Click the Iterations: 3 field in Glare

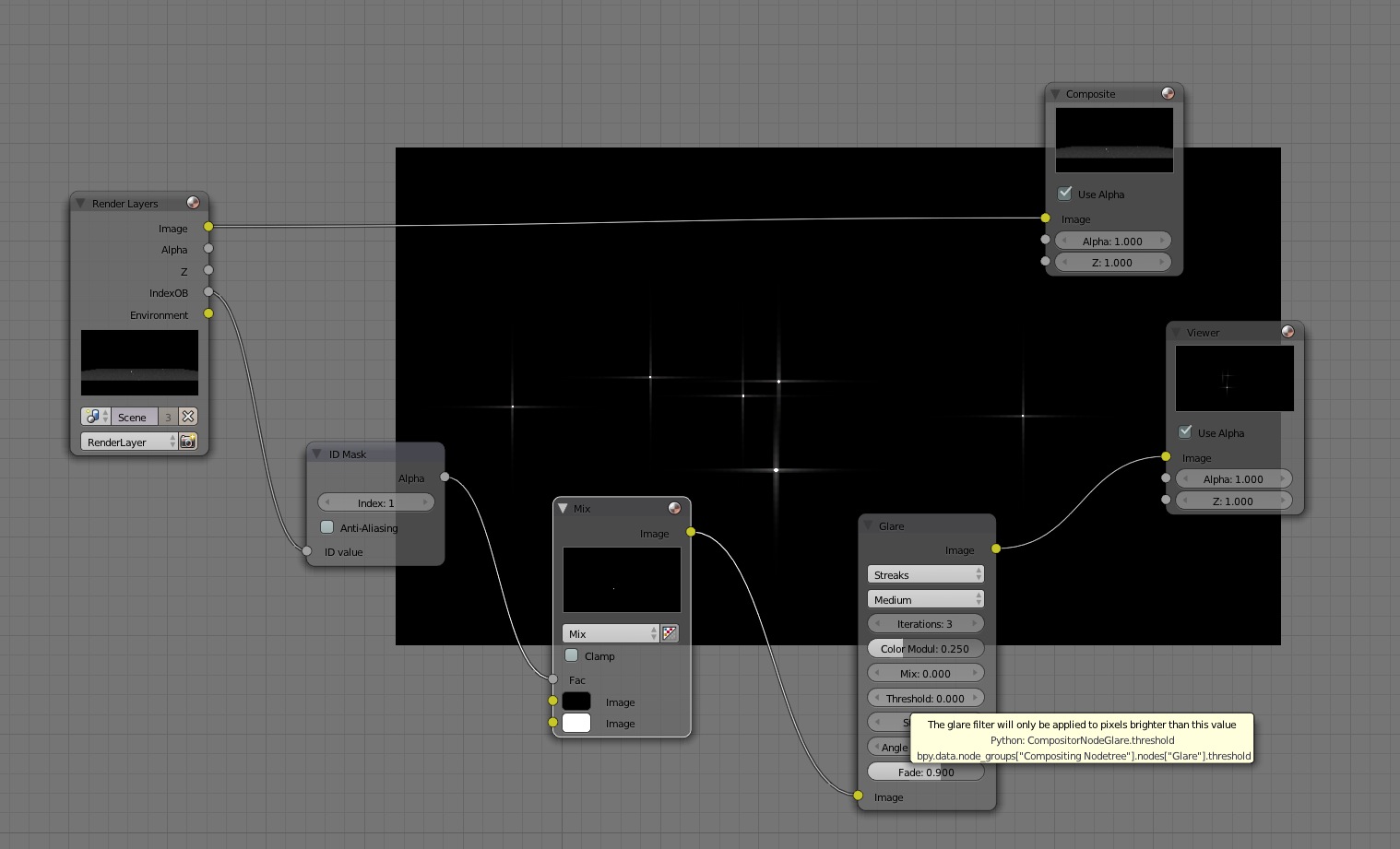[926, 624]
